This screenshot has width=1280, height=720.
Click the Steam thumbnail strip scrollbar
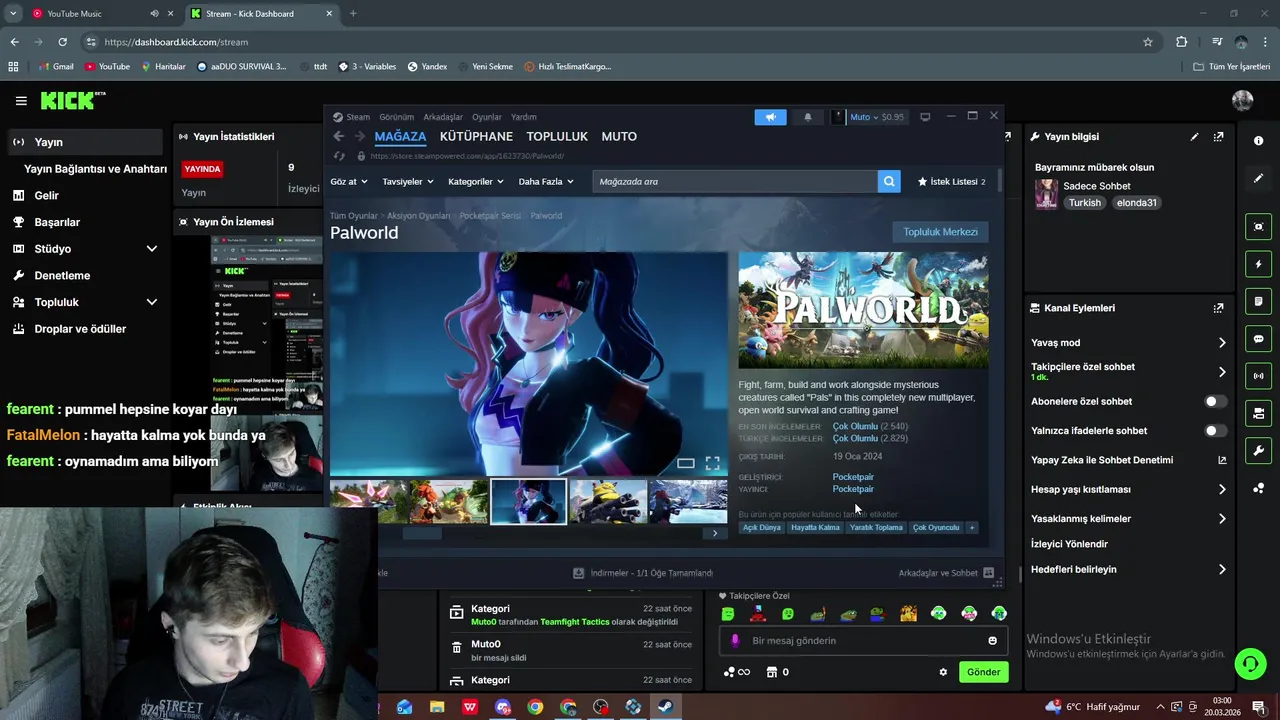coord(422,533)
